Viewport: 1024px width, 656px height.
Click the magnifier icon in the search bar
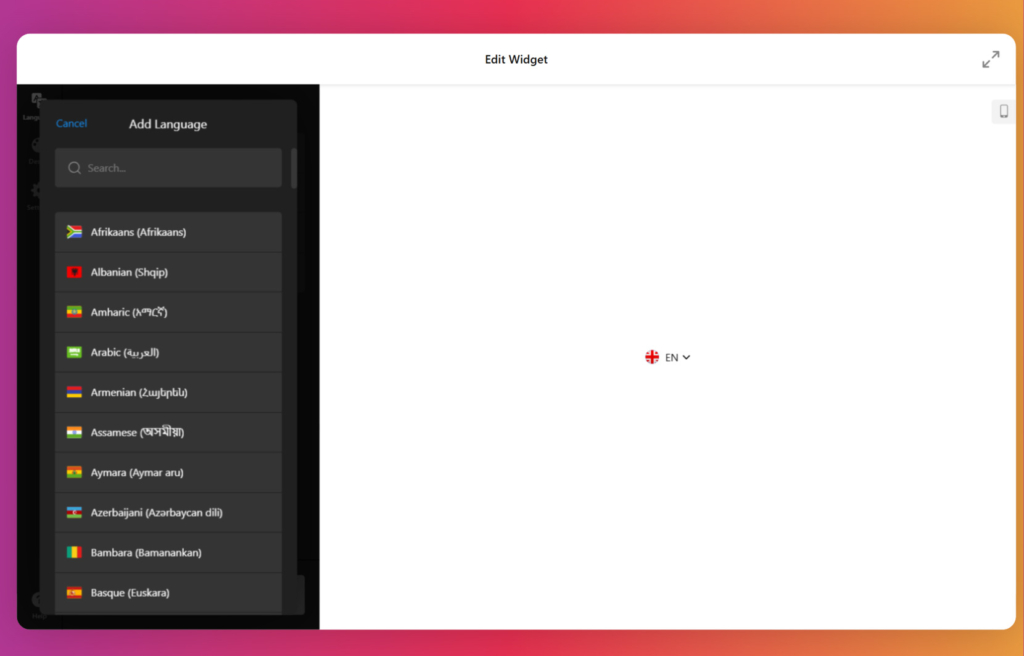(x=74, y=168)
